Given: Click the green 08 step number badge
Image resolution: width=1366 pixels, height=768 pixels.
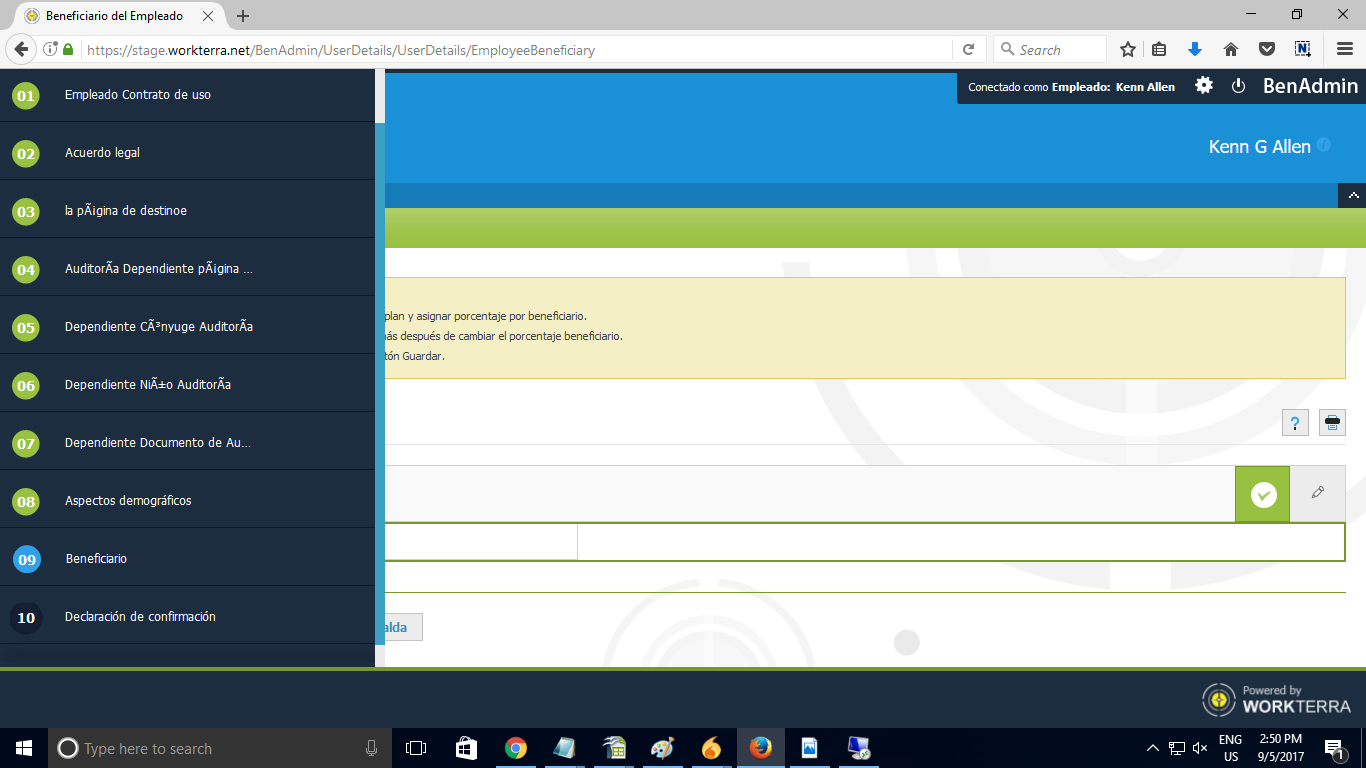Looking at the screenshot, I should click(26, 502).
